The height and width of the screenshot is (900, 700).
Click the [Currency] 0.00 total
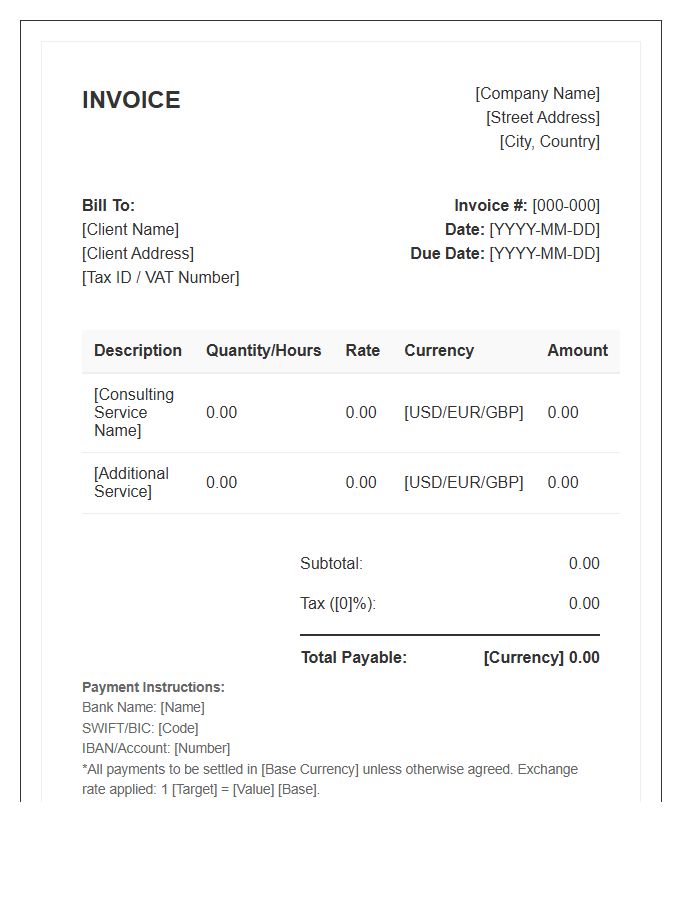click(x=542, y=658)
